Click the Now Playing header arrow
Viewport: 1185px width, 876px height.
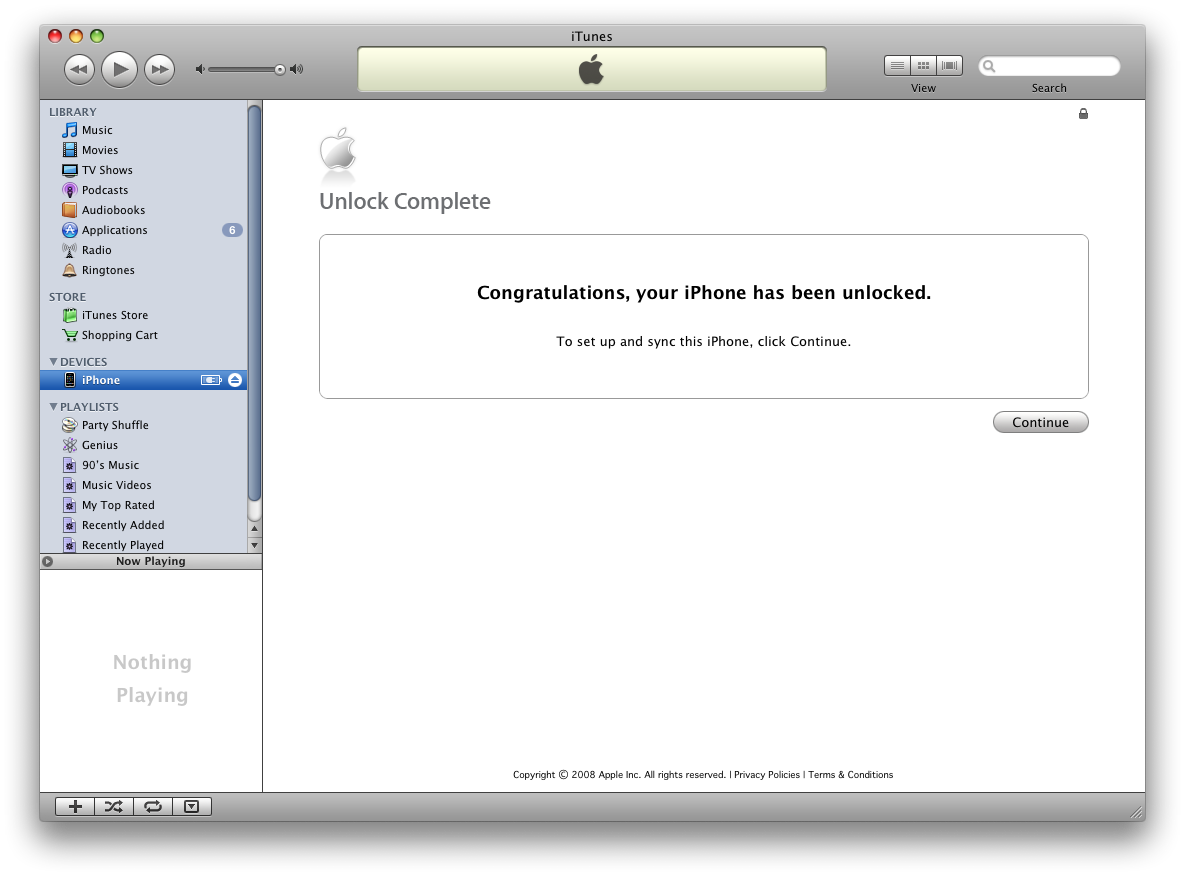(48, 562)
